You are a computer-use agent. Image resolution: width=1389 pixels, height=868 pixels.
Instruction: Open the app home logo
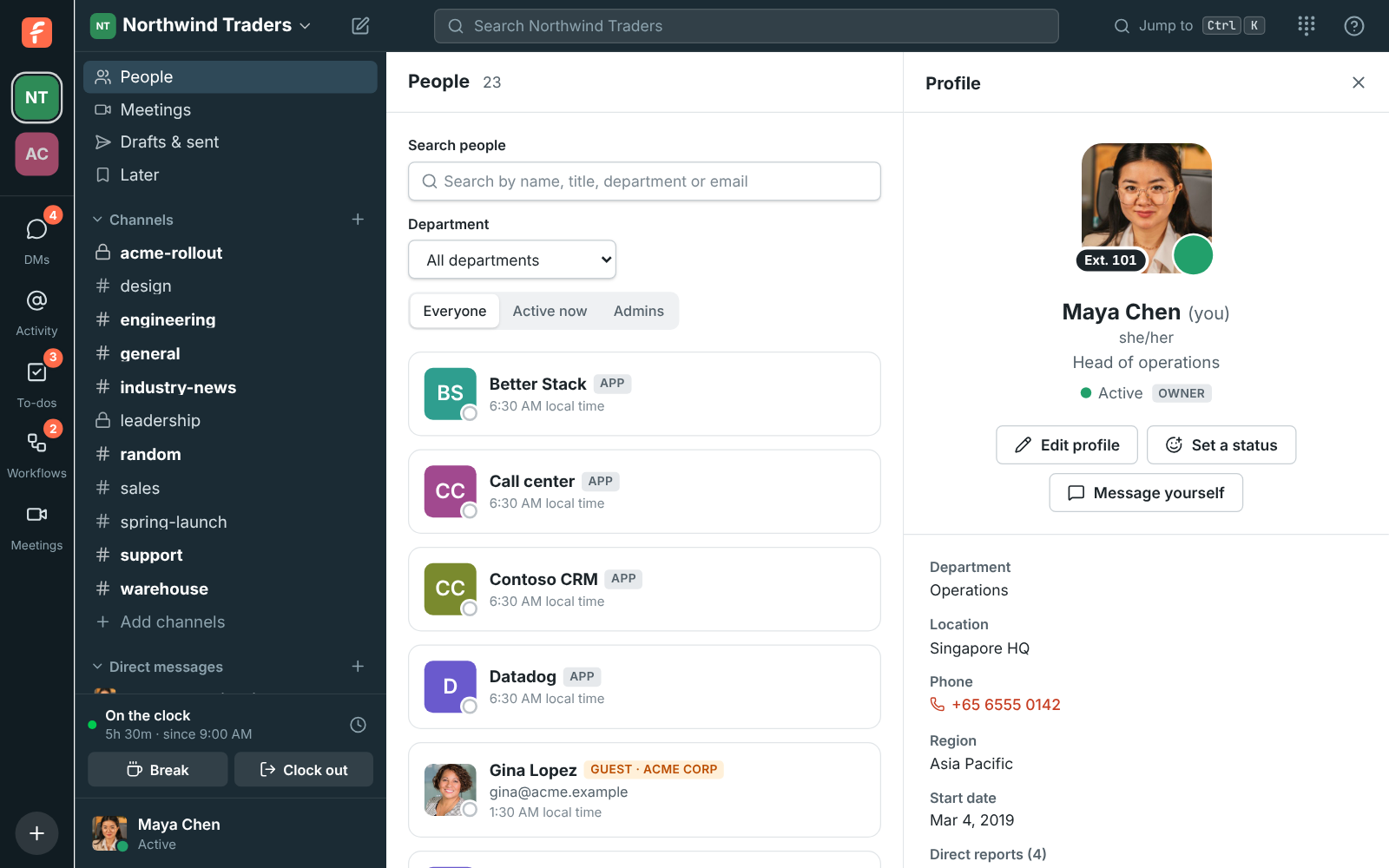(x=36, y=32)
